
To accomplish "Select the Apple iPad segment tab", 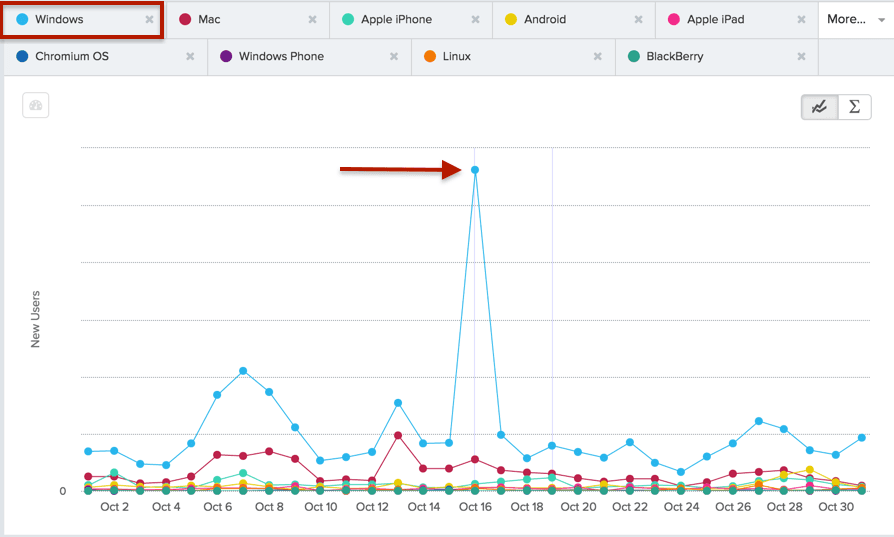I will (x=715, y=19).
